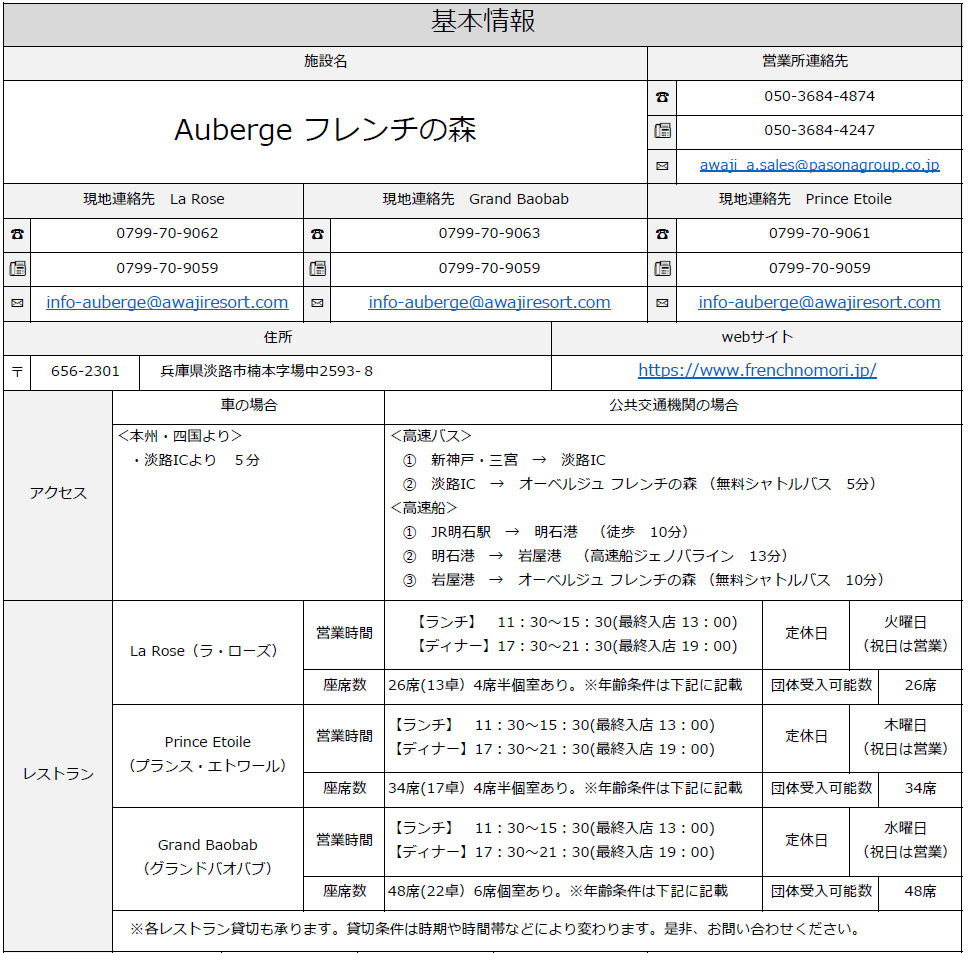The height and width of the screenshot is (953, 973).
Task: Open the awaji_a.sales@pasonagroup.co.jp email link
Action: (x=819, y=165)
